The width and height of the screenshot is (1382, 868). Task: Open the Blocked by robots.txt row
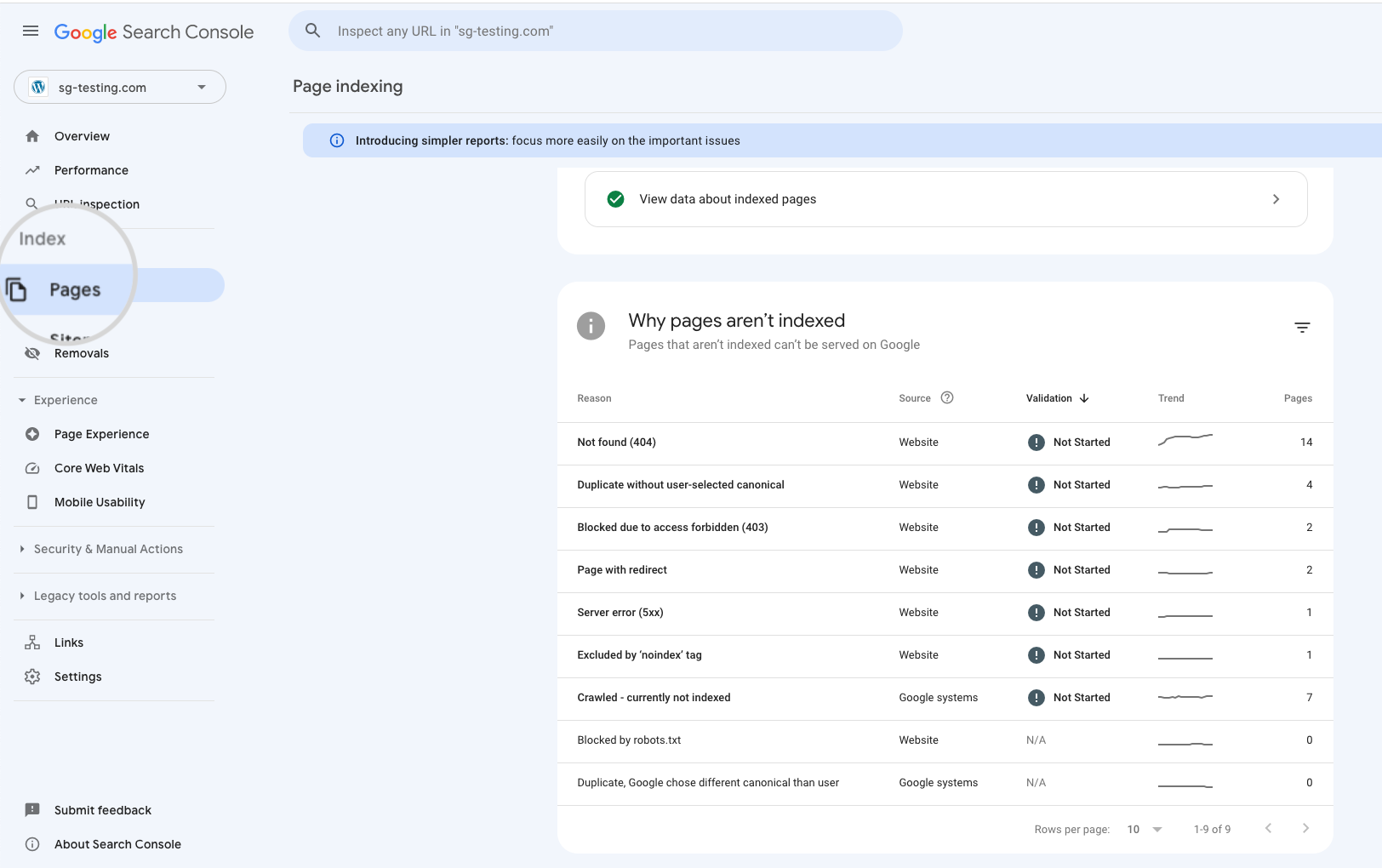945,740
